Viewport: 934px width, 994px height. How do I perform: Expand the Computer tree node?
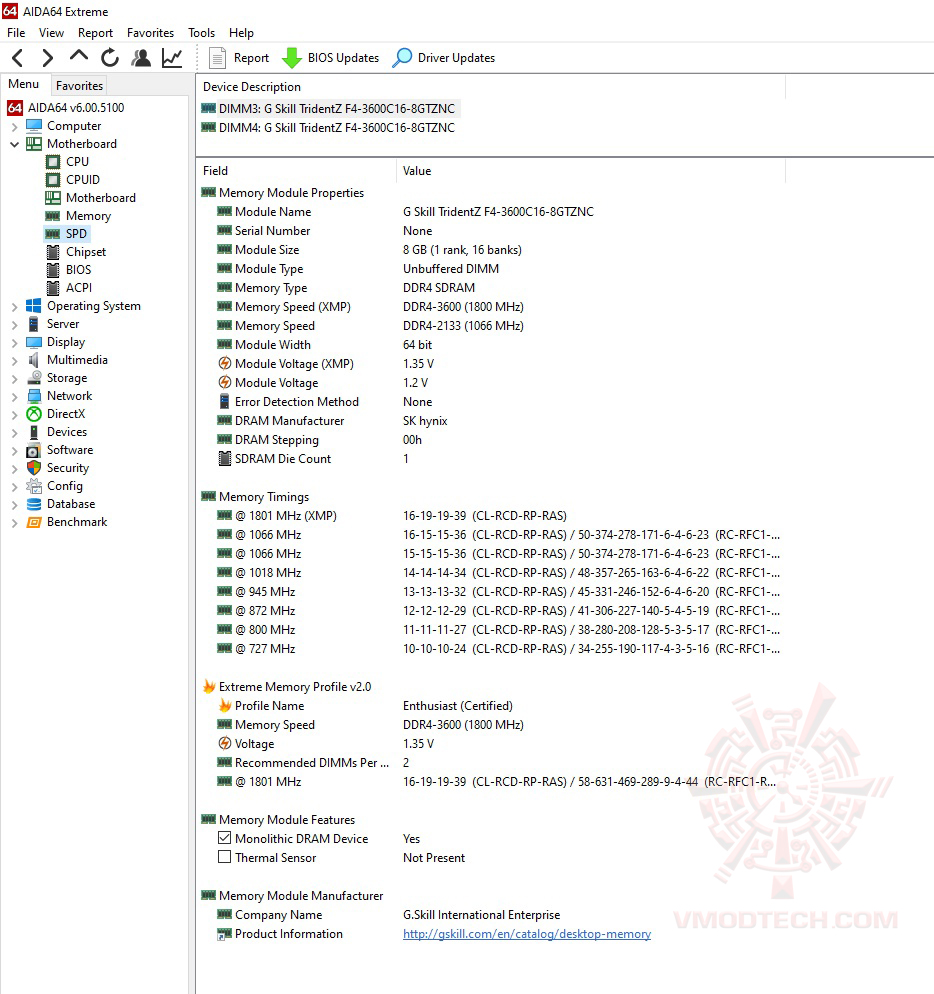(14, 126)
